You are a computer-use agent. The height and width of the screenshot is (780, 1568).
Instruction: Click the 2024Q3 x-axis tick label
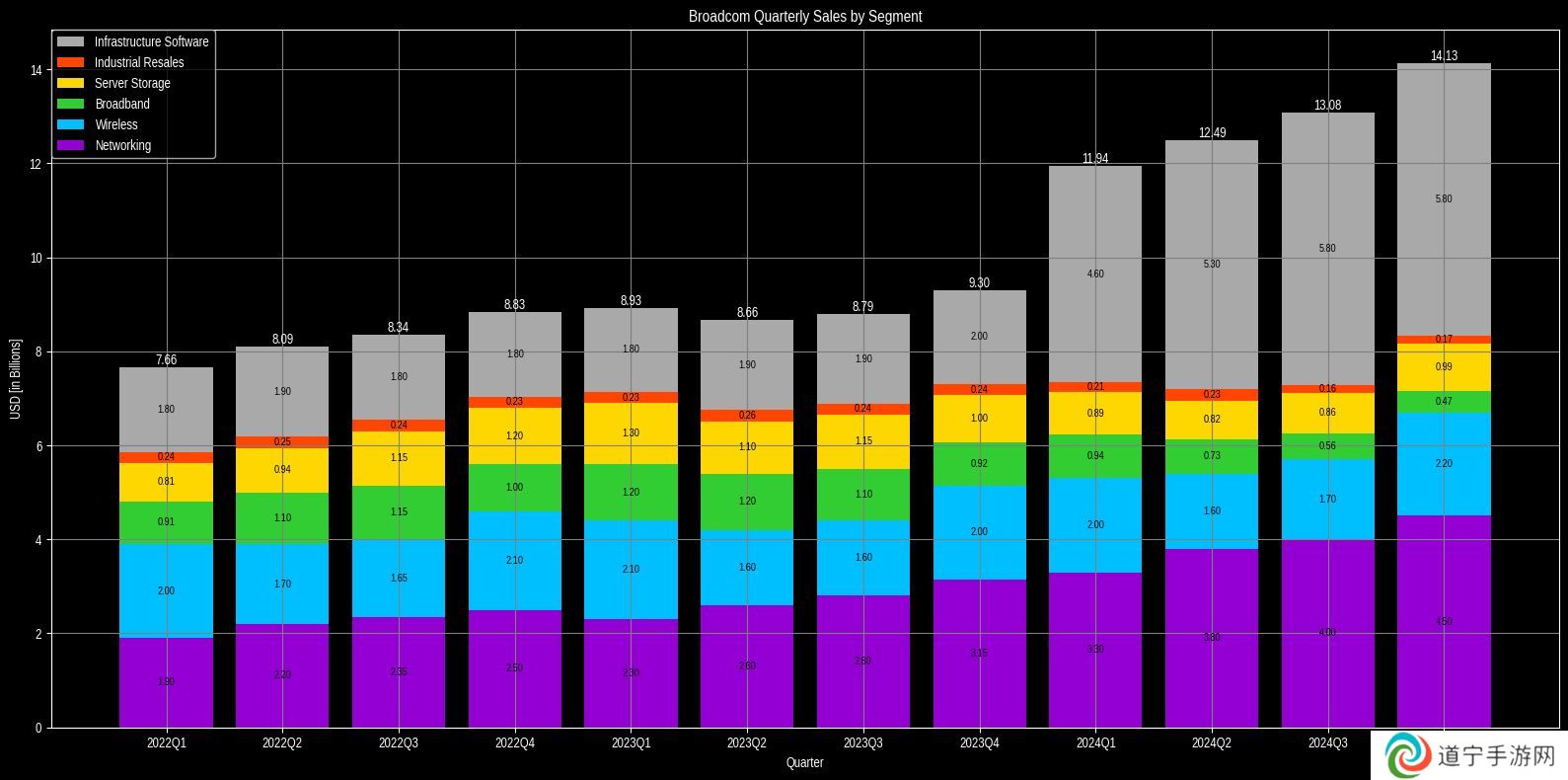pos(1328,742)
